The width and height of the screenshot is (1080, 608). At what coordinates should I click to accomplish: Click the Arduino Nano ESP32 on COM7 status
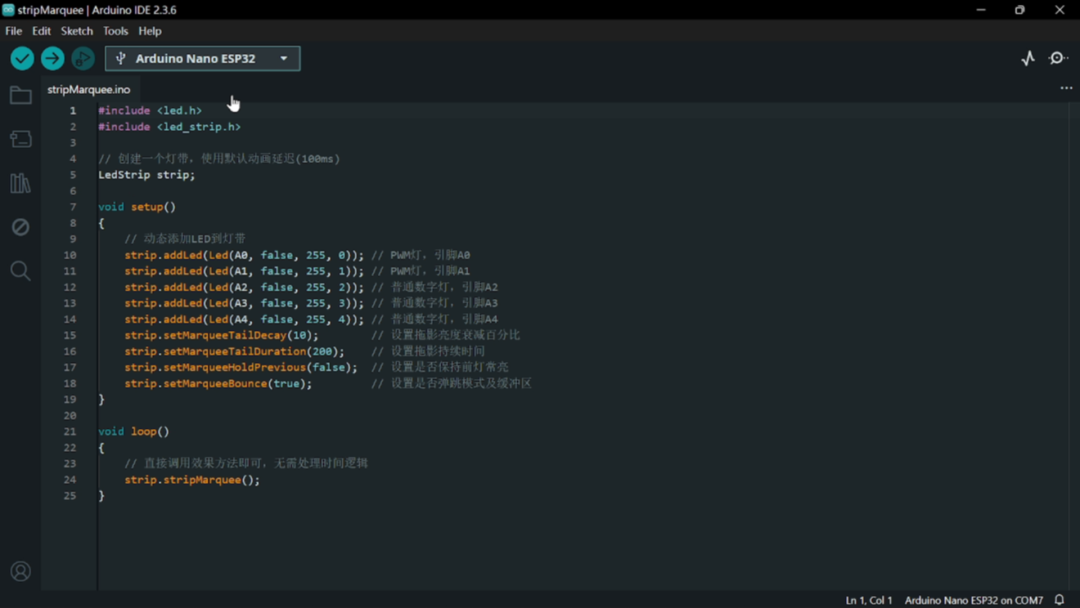click(973, 600)
